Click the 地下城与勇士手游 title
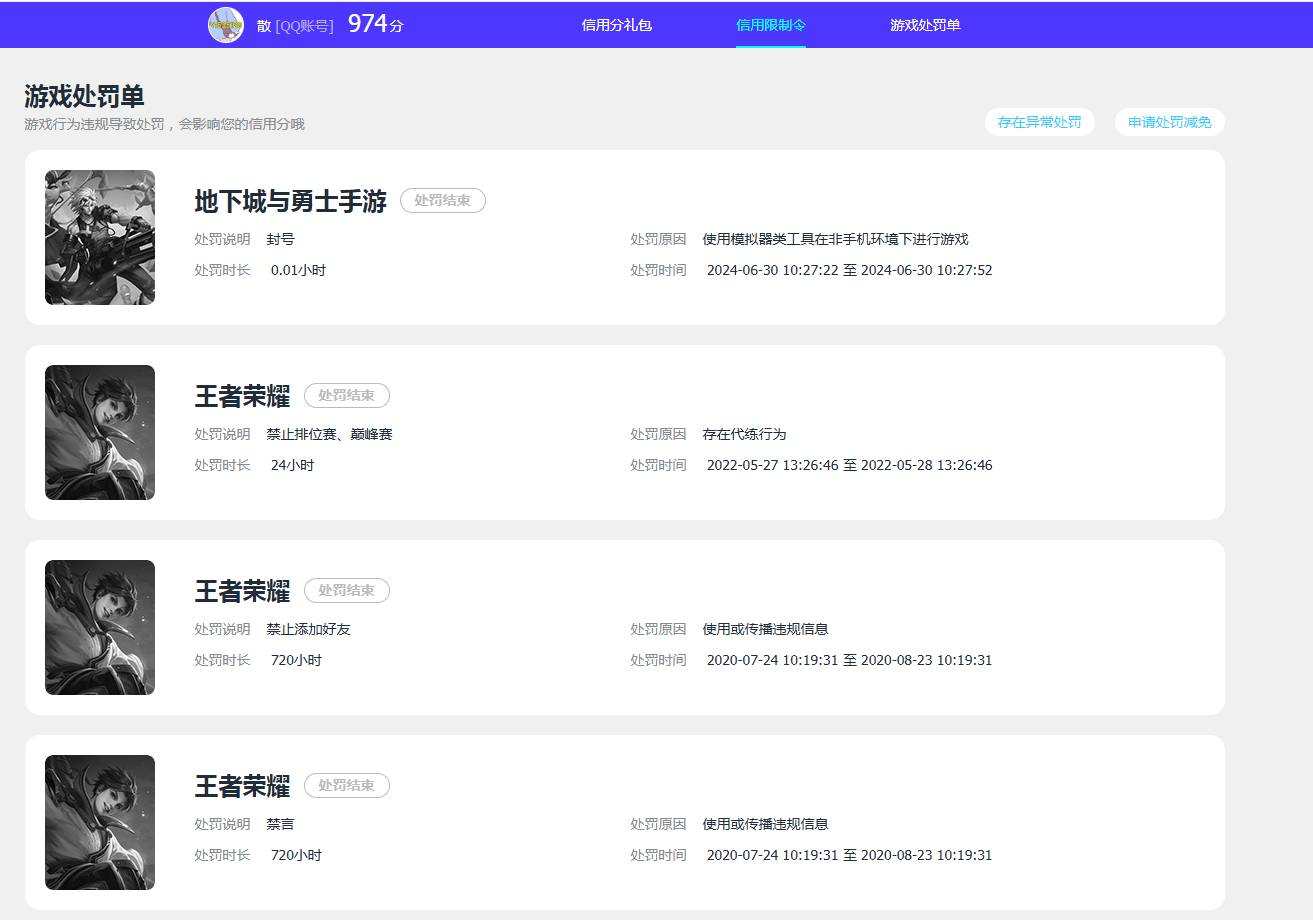Image resolution: width=1313 pixels, height=920 pixels. [x=290, y=201]
